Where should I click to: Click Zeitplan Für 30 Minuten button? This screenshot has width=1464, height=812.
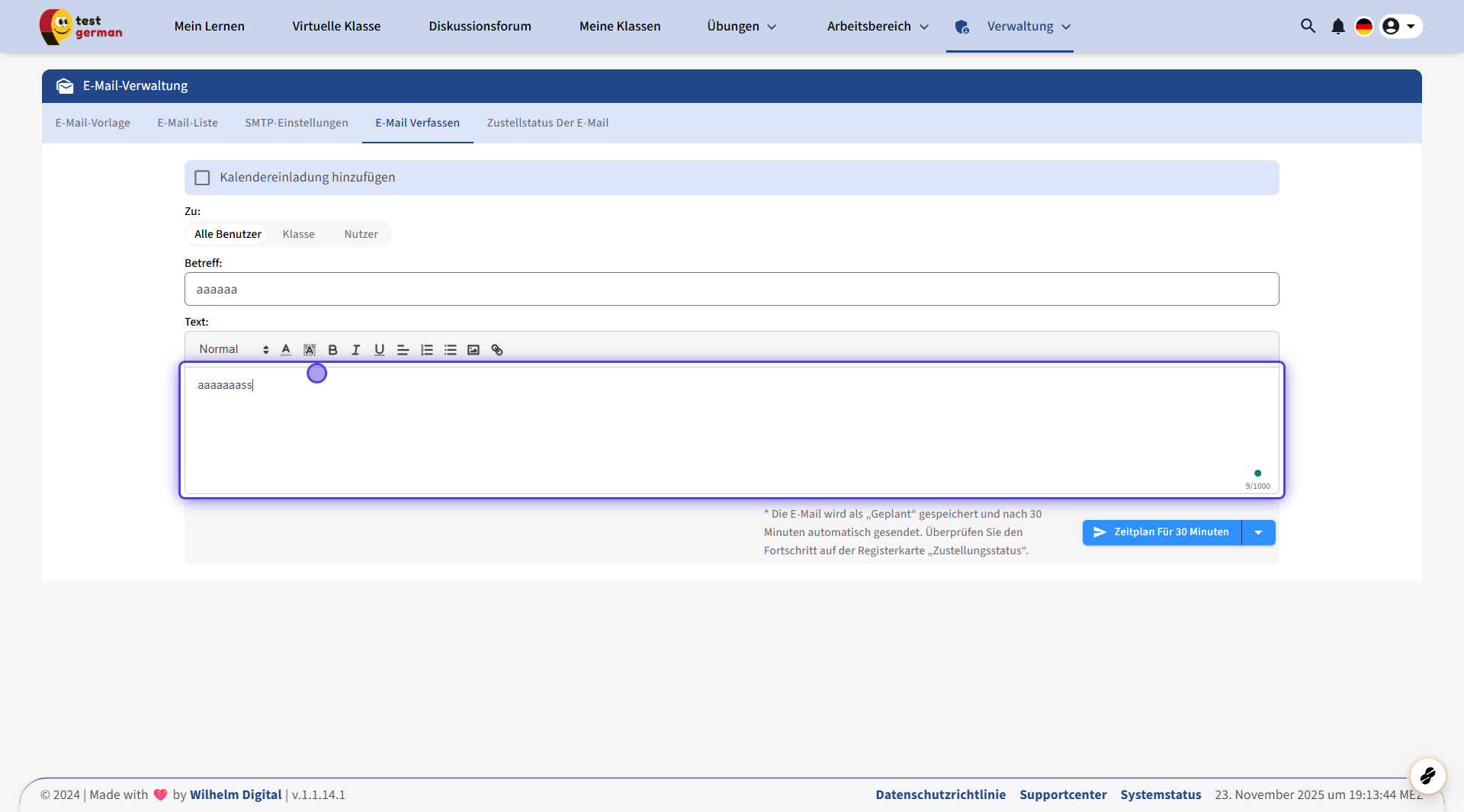(x=1161, y=532)
